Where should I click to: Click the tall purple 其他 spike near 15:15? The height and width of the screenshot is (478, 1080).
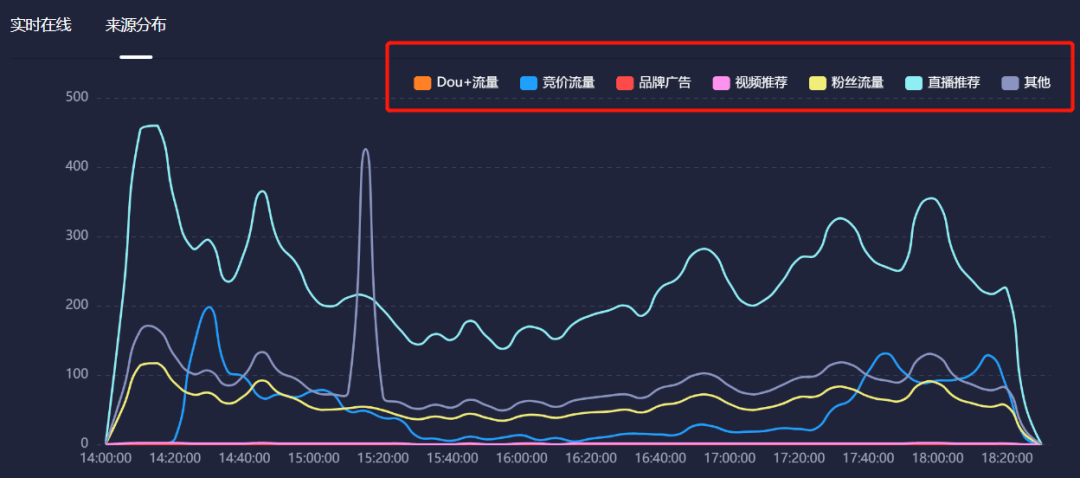coord(366,150)
